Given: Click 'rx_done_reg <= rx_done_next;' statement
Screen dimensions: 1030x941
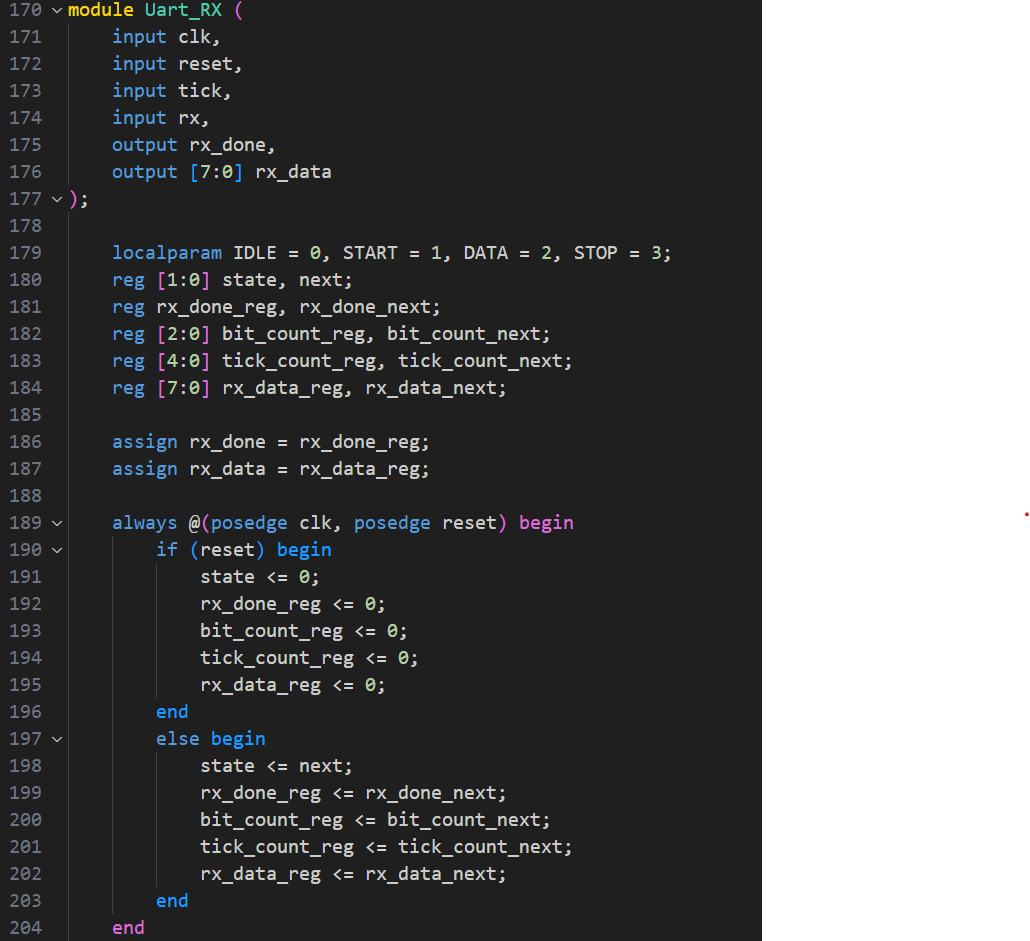Looking at the screenshot, I should pyautogui.click(x=353, y=793).
